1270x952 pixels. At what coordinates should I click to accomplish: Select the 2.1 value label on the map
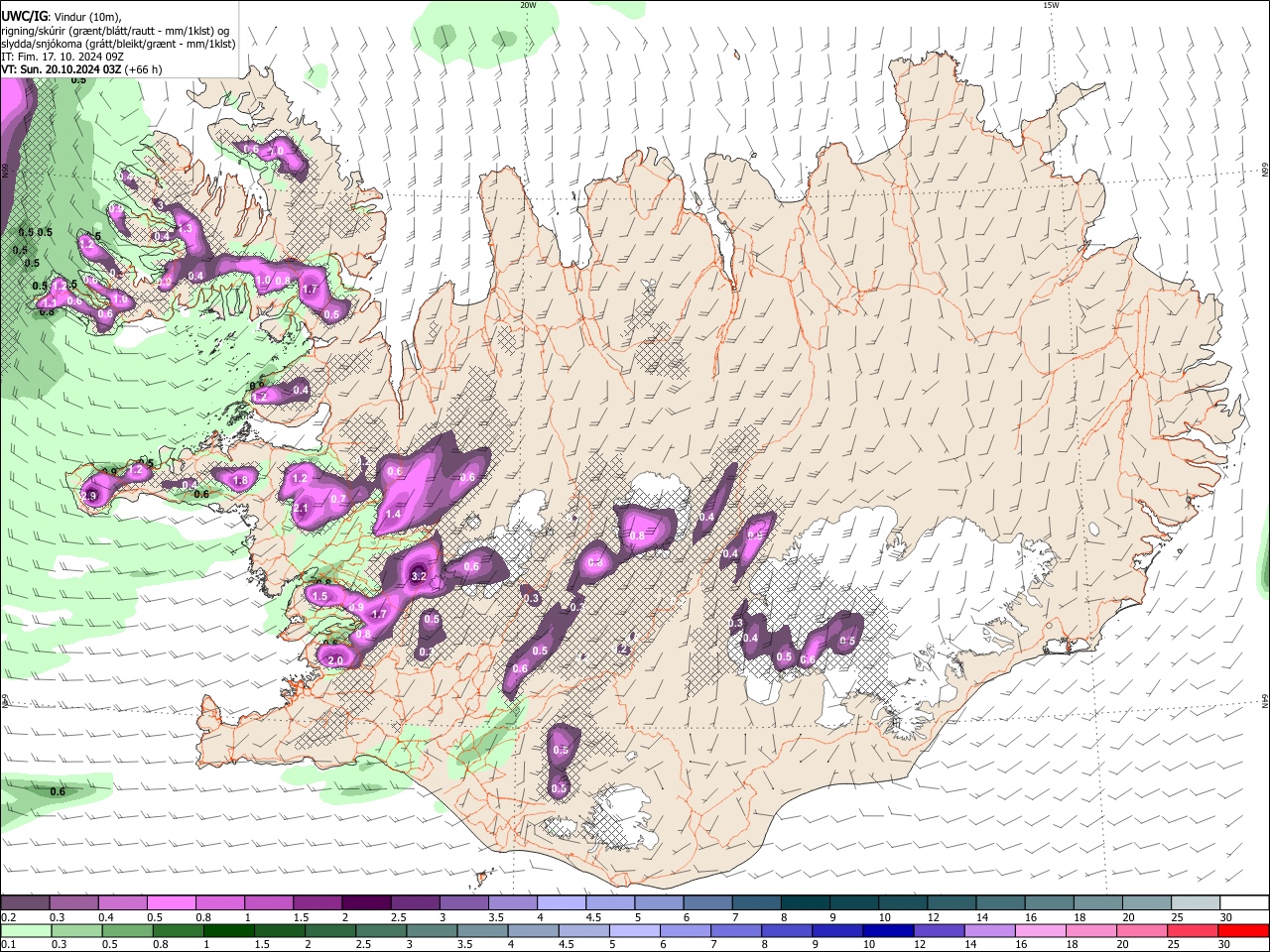302,509
